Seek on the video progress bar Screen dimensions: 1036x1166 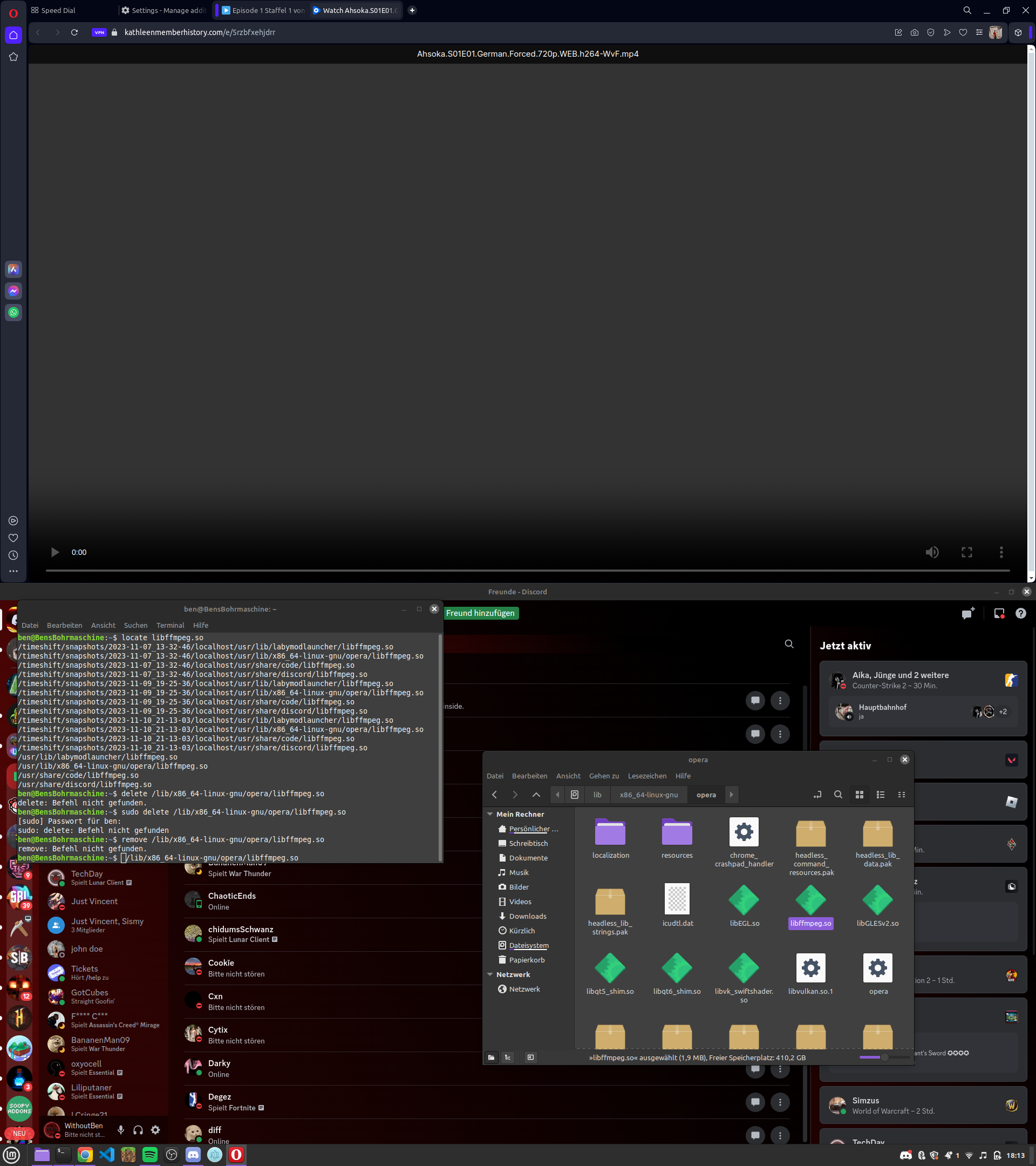(x=527, y=570)
